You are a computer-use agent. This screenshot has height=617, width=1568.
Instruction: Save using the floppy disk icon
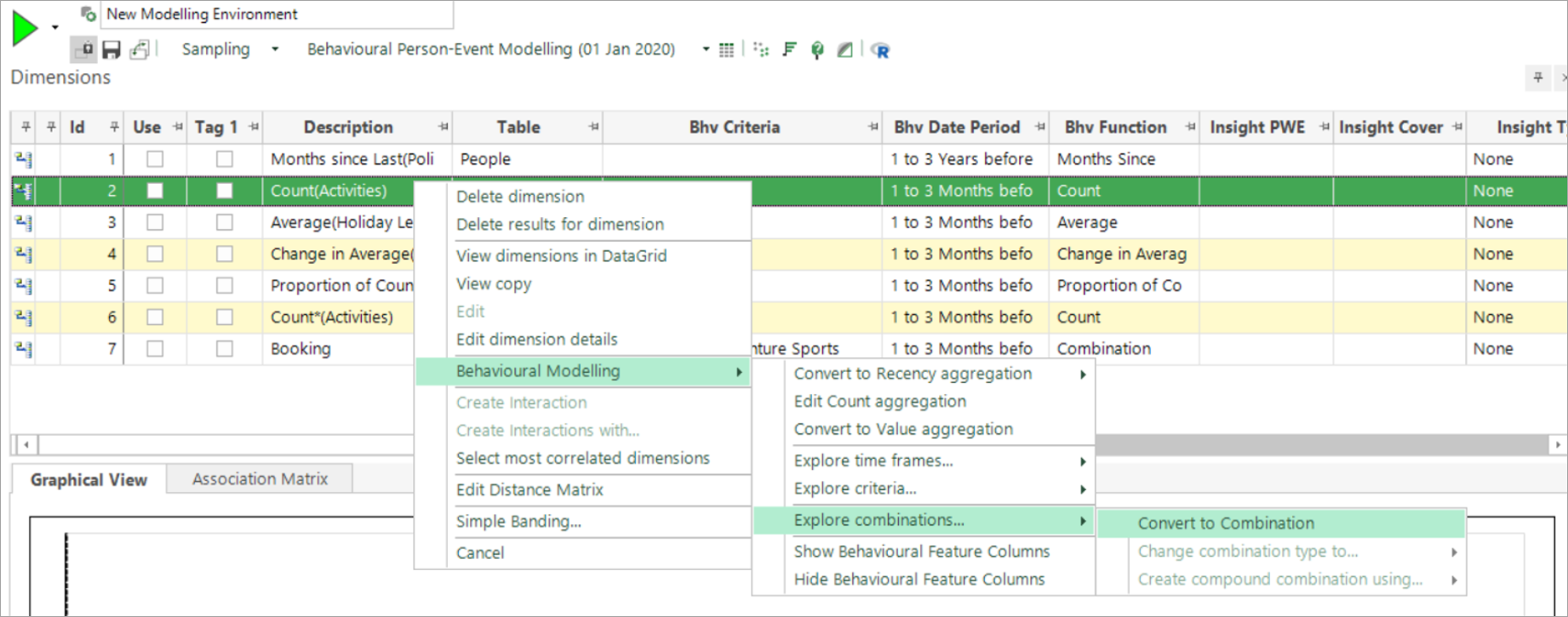point(112,50)
